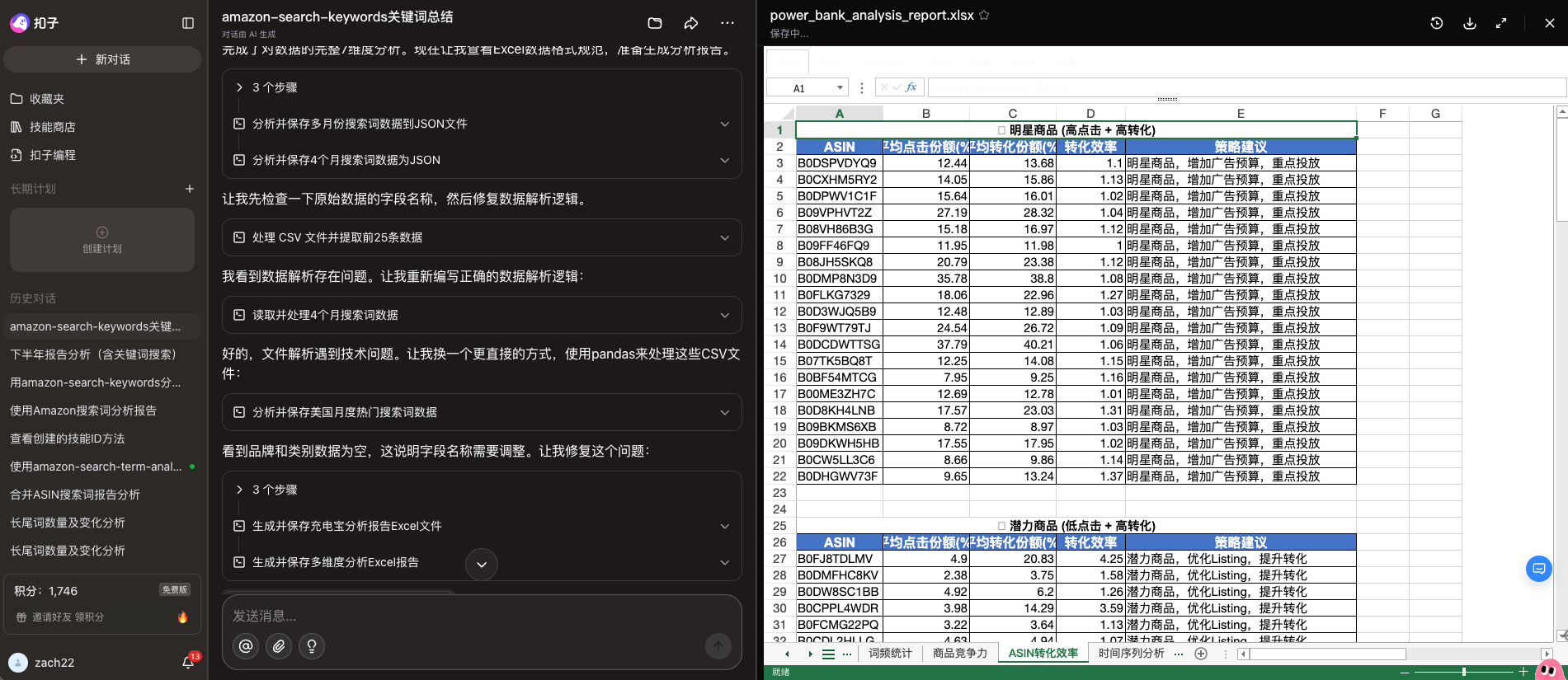The height and width of the screenshot is (680, 1568).
Task: Download the power_bank_analysis_report.xlsx file
Action: point(1470,23)
